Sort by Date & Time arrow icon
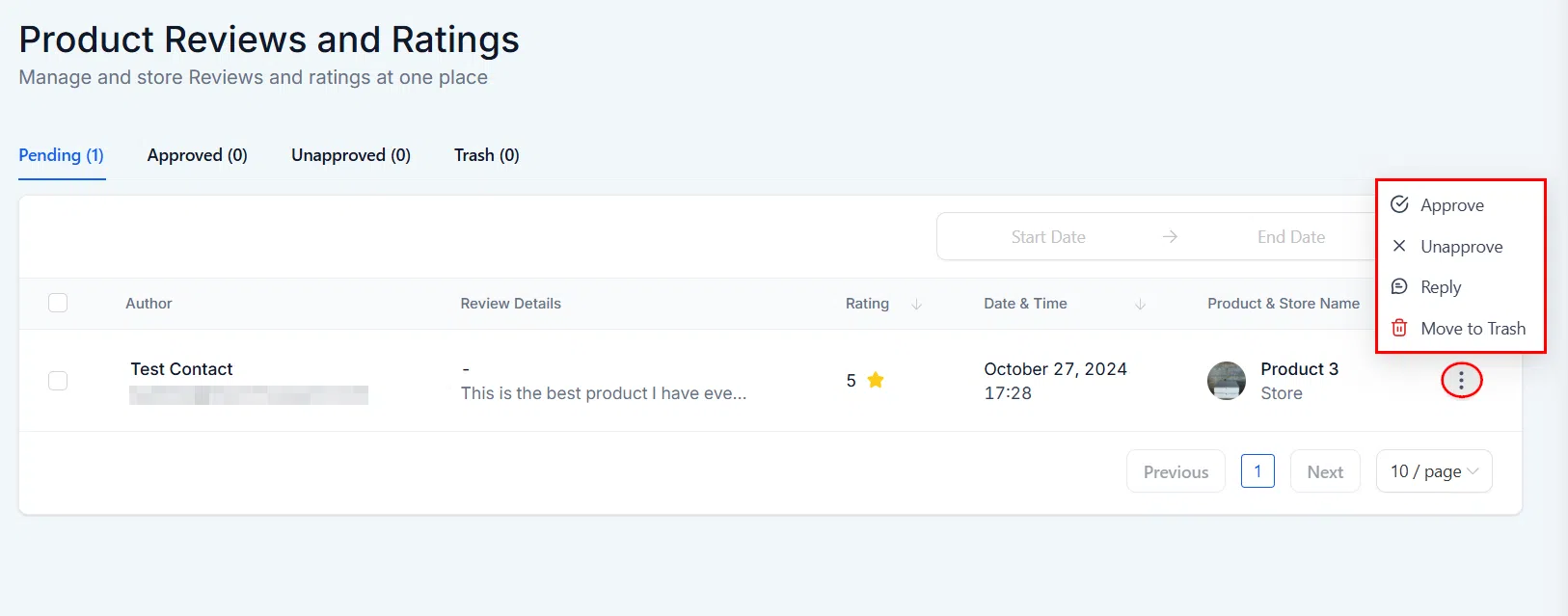The width and height of the screenshot is (1568, 616). [x=1140, y=304]
